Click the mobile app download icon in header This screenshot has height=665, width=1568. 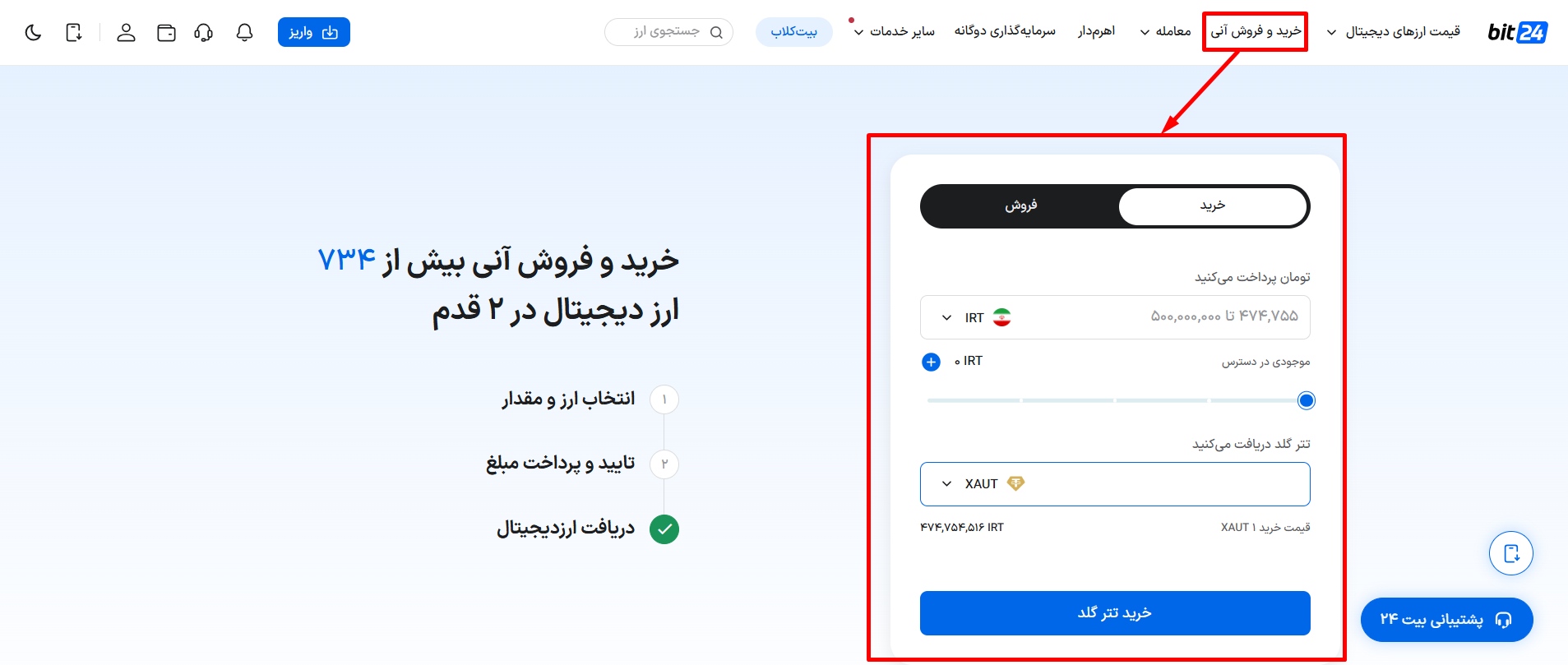click(74, 33)
